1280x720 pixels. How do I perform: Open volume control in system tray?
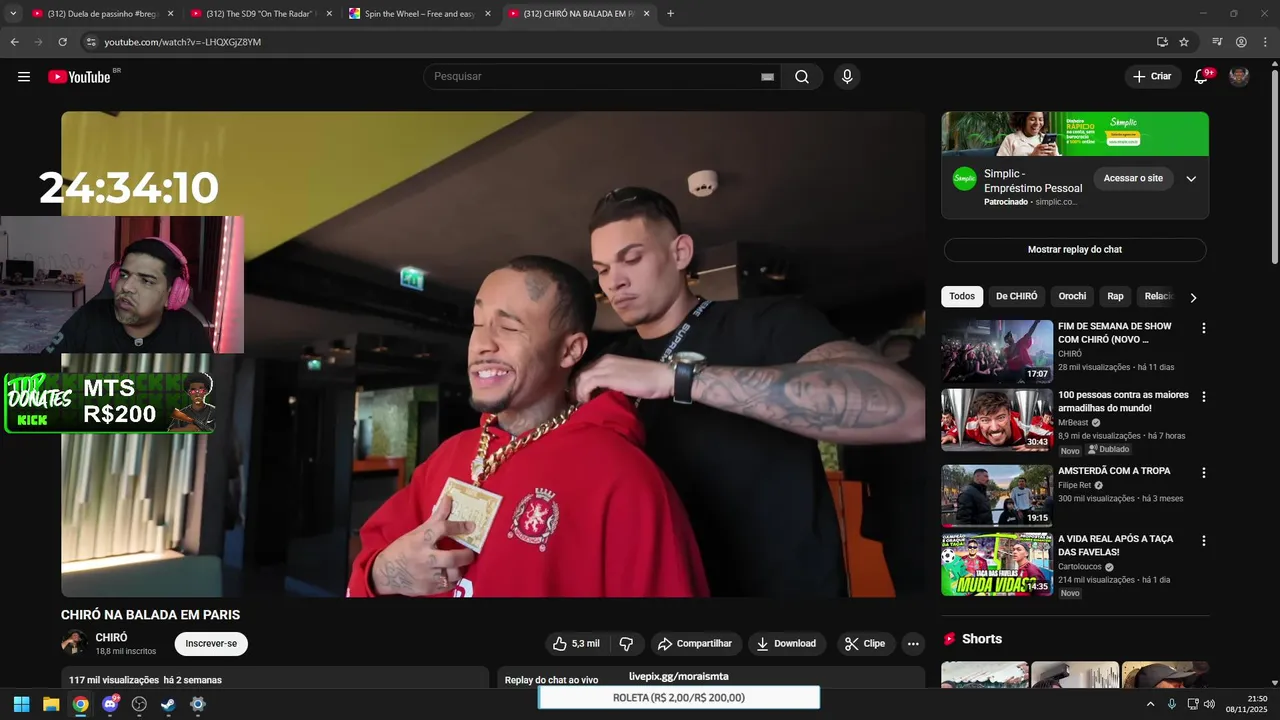click(x=1209, y=704)
